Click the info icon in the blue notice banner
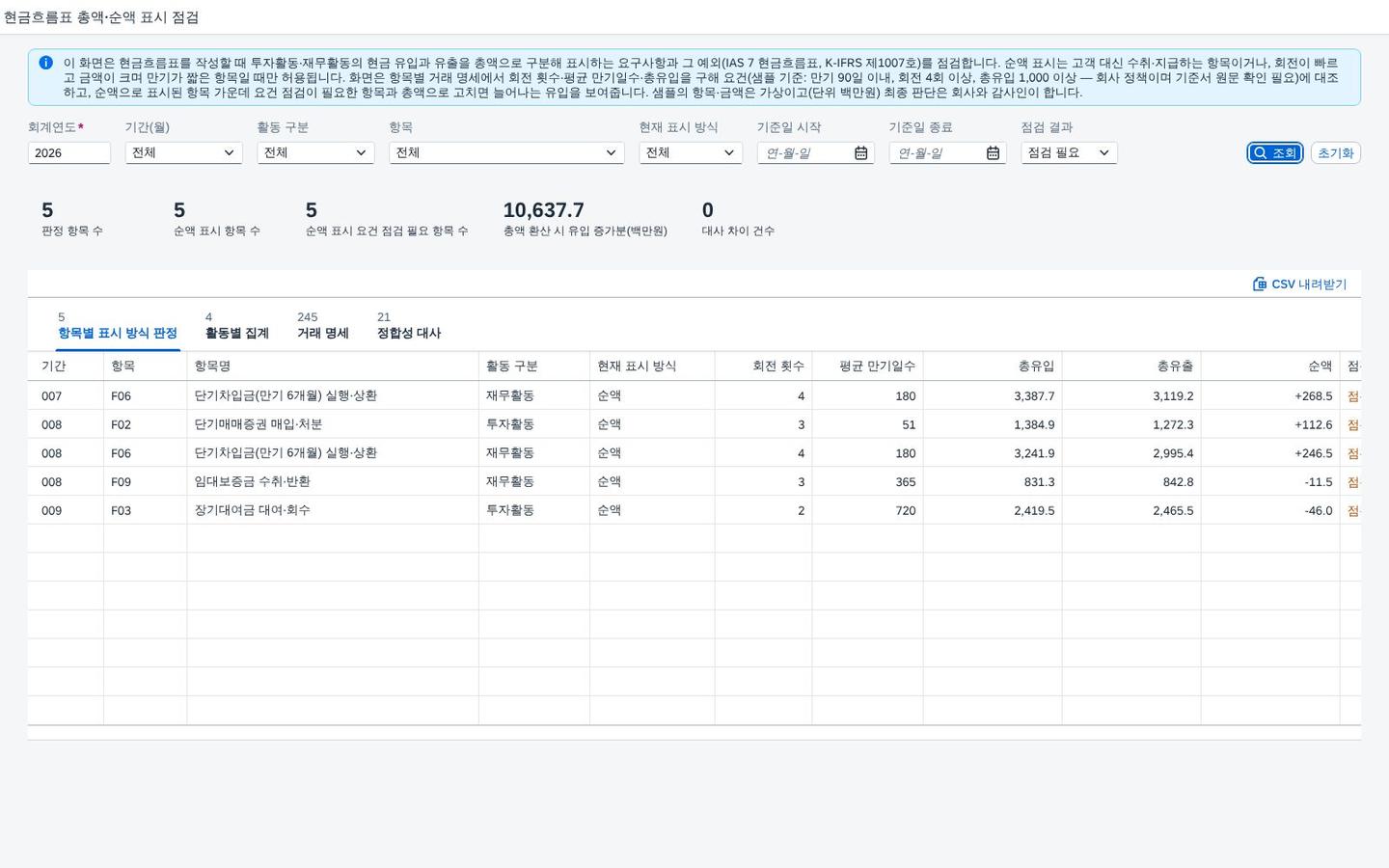 point(45,63)
